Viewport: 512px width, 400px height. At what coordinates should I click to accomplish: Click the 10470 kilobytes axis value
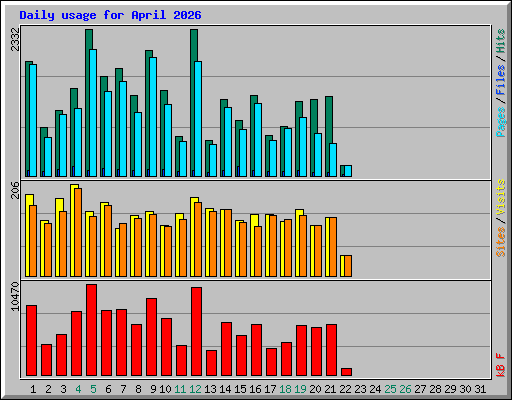15,296
